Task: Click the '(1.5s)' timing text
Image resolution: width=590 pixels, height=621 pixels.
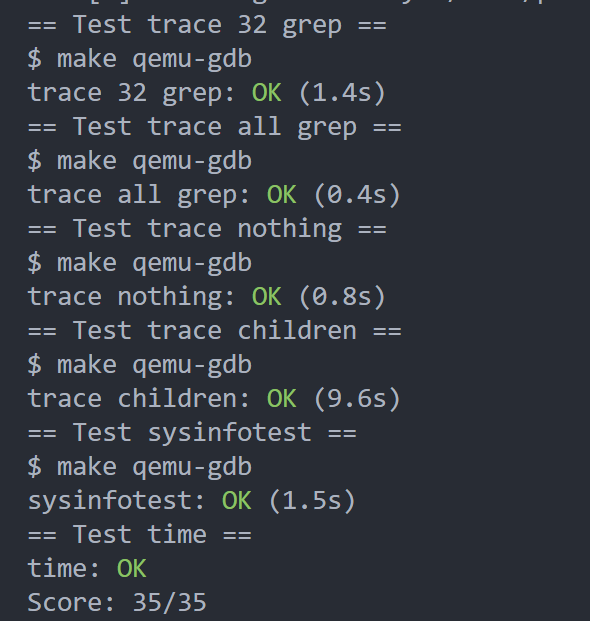Action: click(x=312, y=501)
